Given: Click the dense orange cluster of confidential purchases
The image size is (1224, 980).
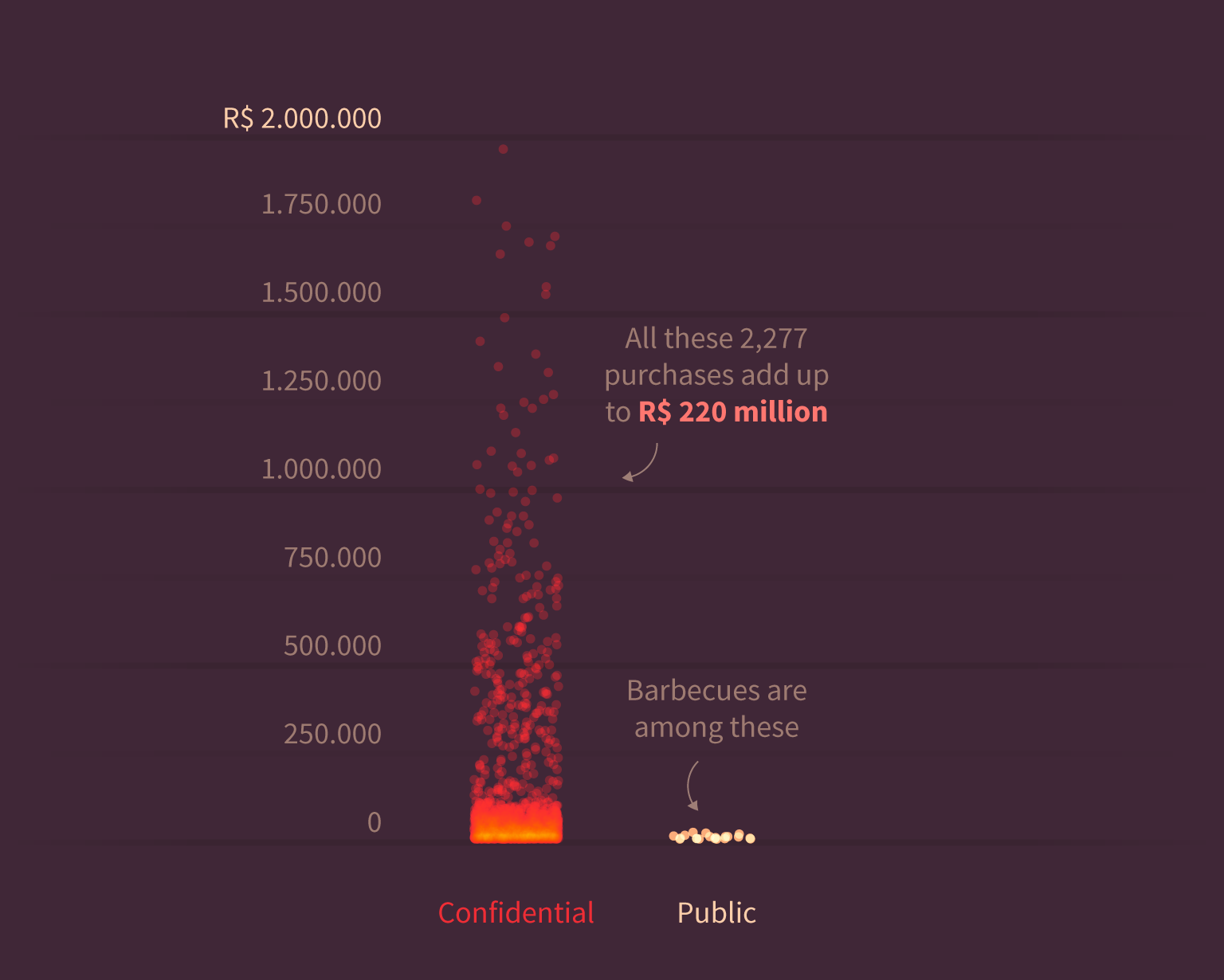Looking at the screenshot, I should pos(516,822).
